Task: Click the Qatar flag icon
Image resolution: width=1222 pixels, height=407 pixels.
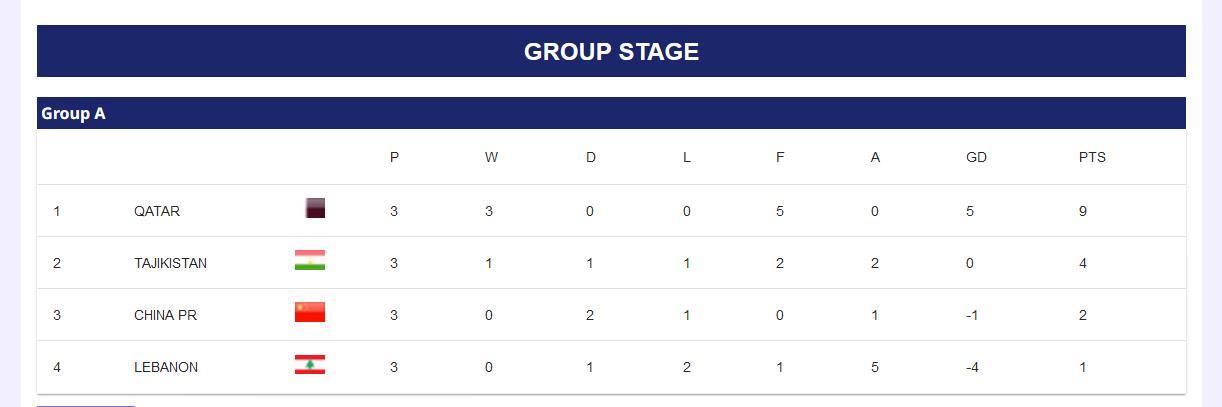Action: coord(315,208)
